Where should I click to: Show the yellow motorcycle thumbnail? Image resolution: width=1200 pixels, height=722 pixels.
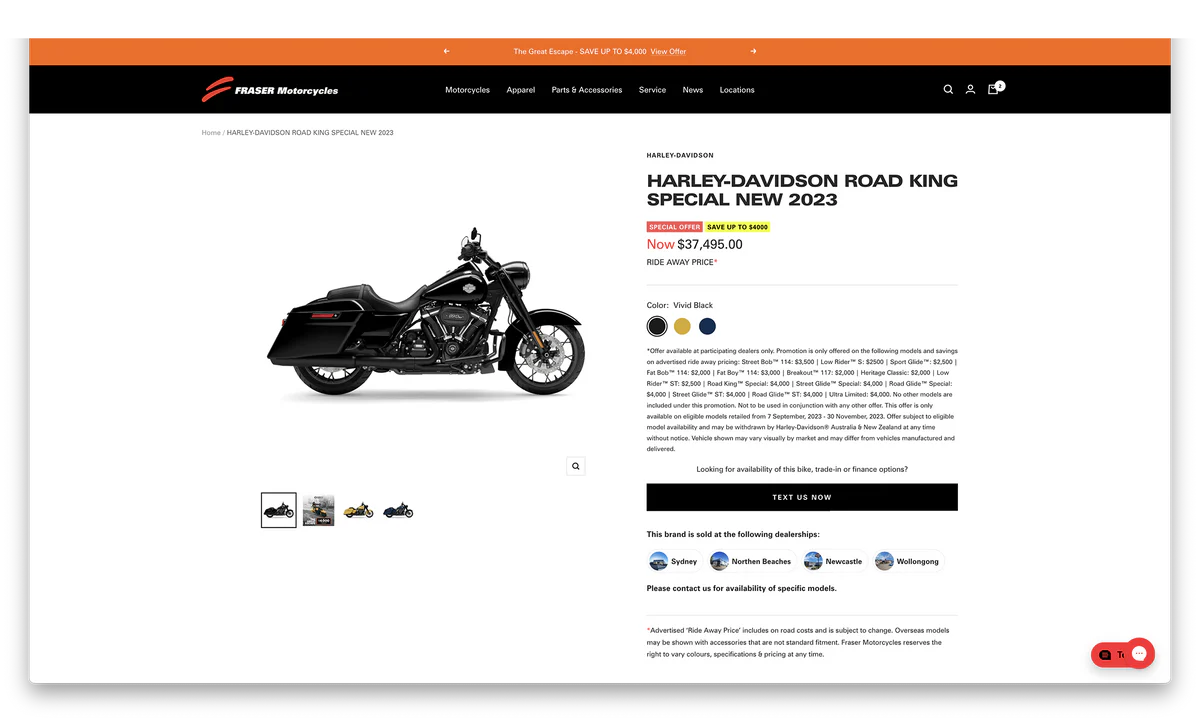click(x=358, y=510)
